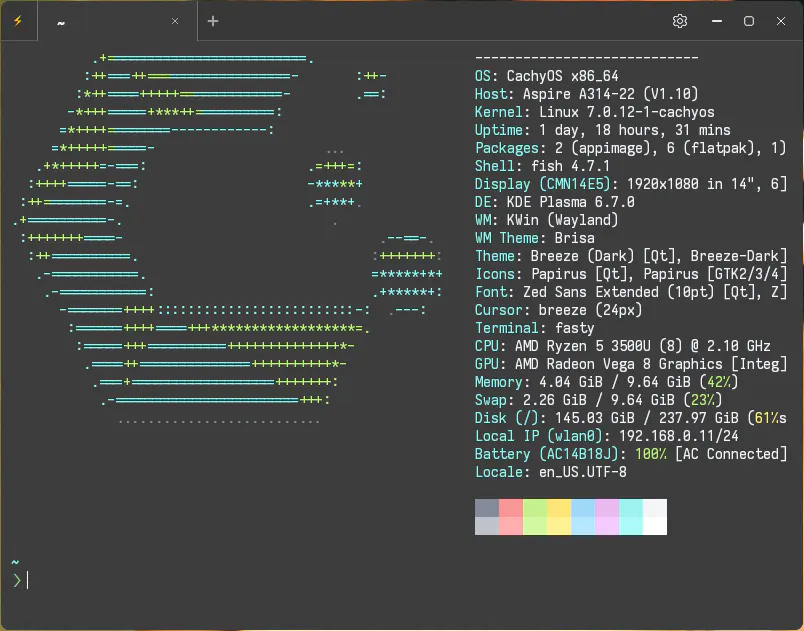The image size is (804, 631).
Task: Click the Kernel: Linux 7.0.12-1-cachyos line
Action: click(595, 112)
